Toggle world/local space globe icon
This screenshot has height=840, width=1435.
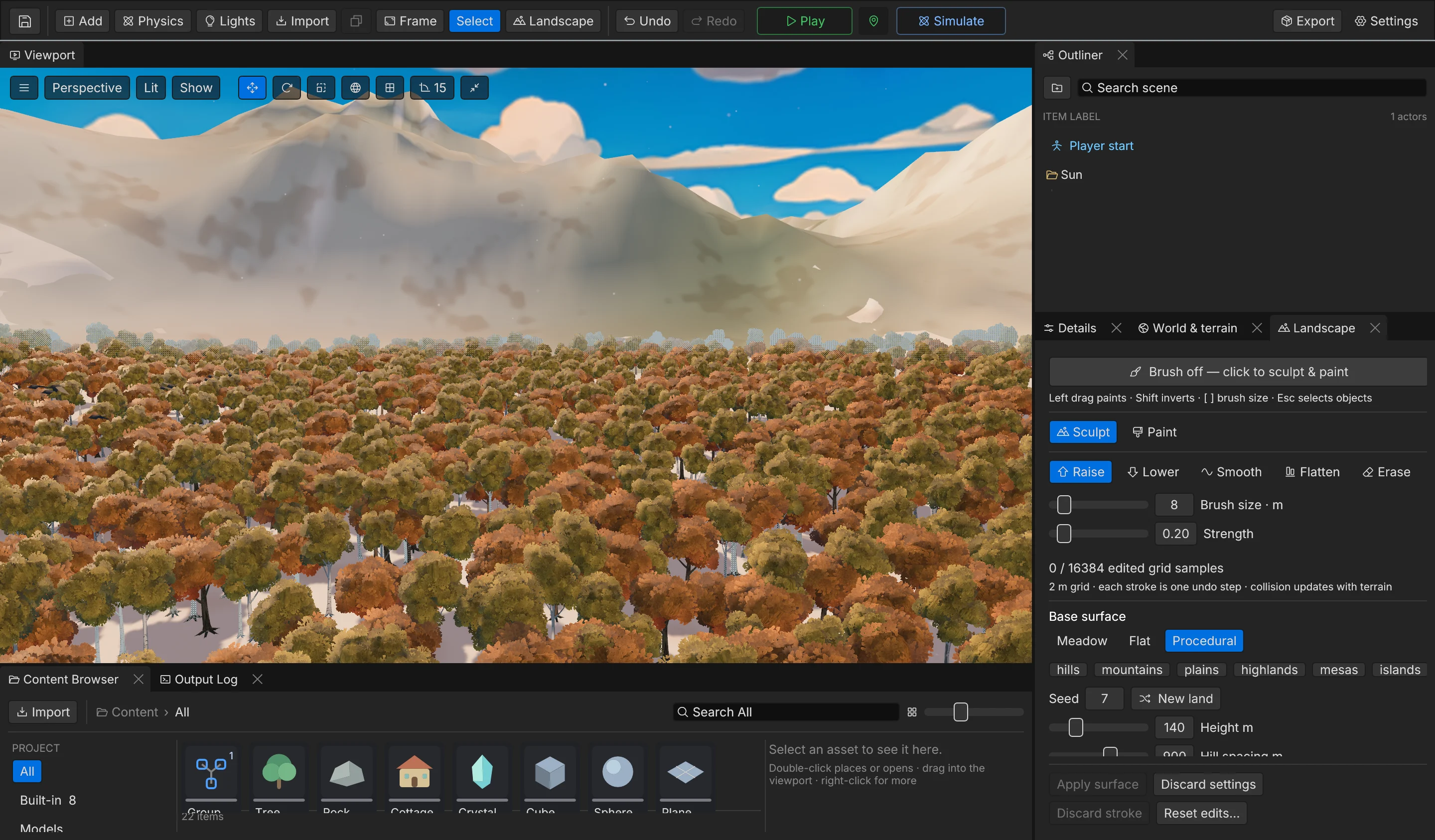tap(355, 88)
